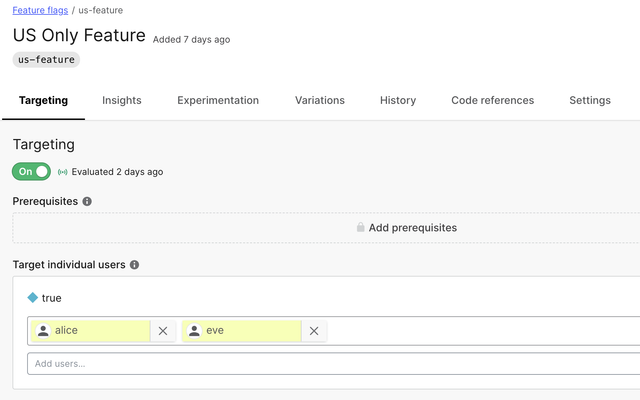640x400 pixels.
Task: Remove eve from targeted users
Action: tap(314, 331)
